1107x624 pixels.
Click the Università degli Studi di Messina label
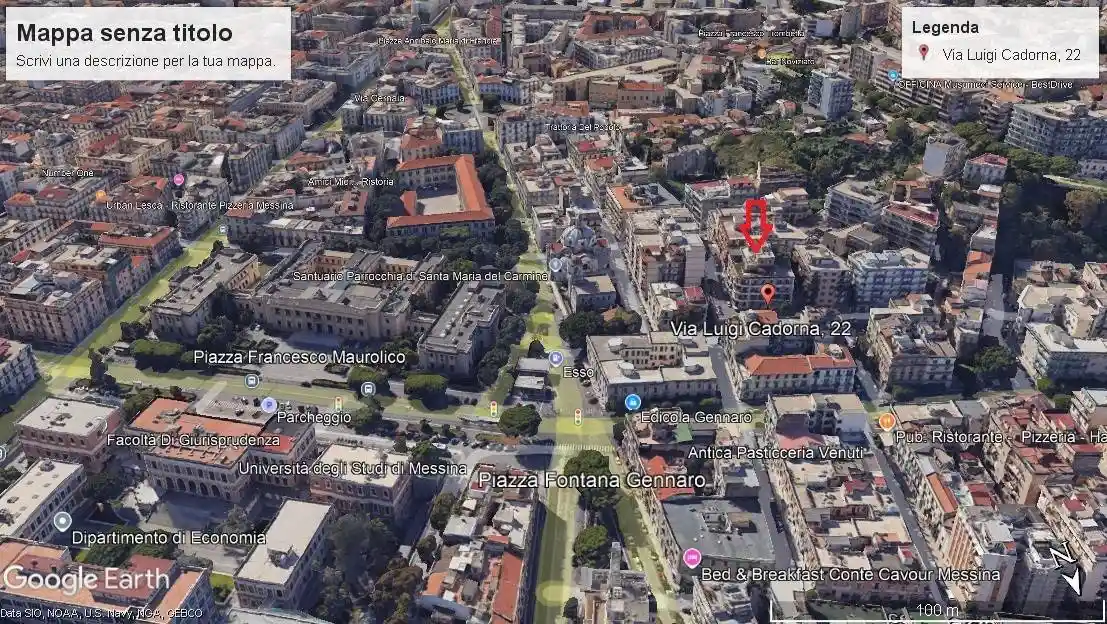(x=353, y=468)
